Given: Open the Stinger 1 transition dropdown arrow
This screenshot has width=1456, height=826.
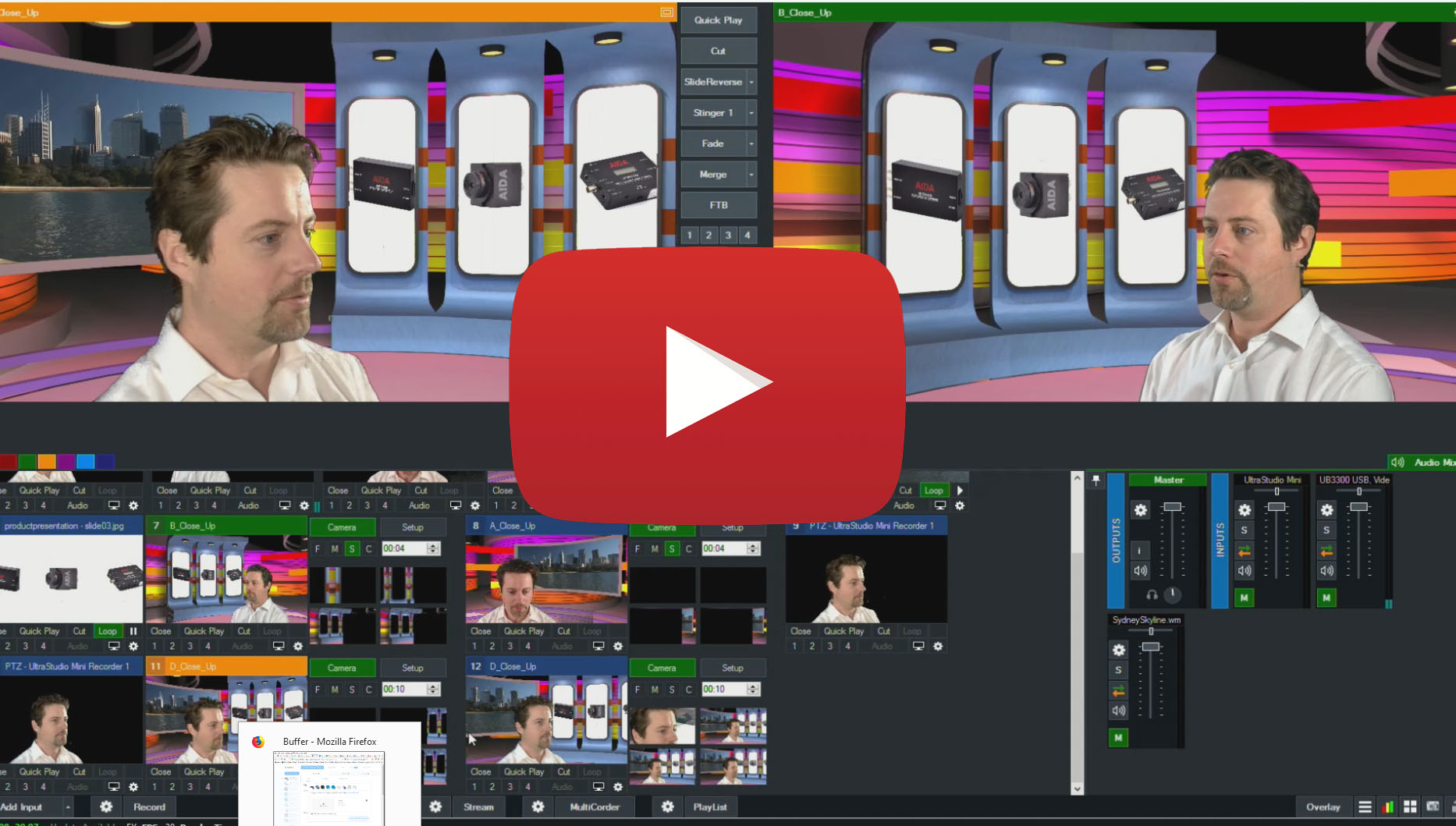Looking at the screenshot, I should 751,113.
